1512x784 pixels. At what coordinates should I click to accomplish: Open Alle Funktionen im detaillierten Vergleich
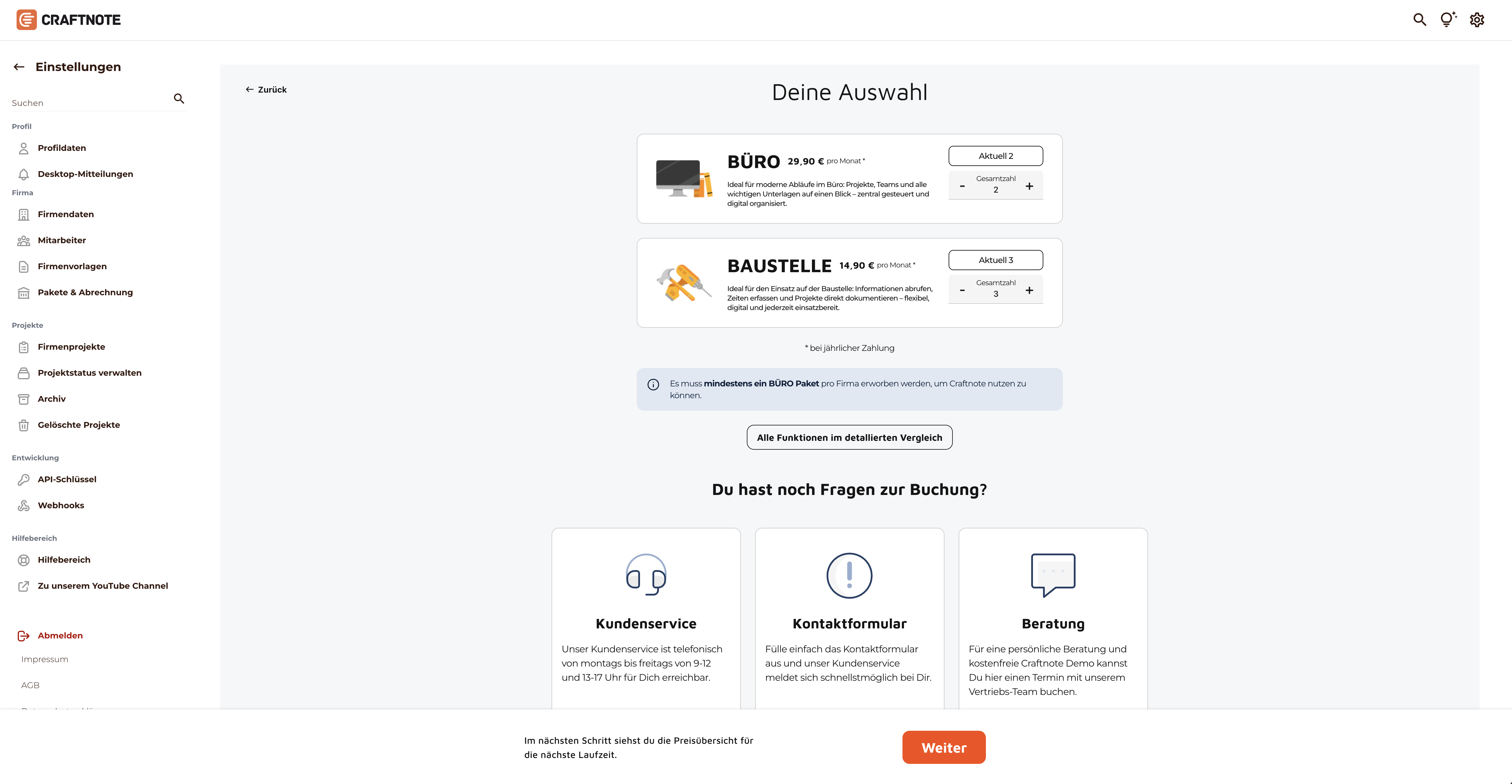[849, 438]
